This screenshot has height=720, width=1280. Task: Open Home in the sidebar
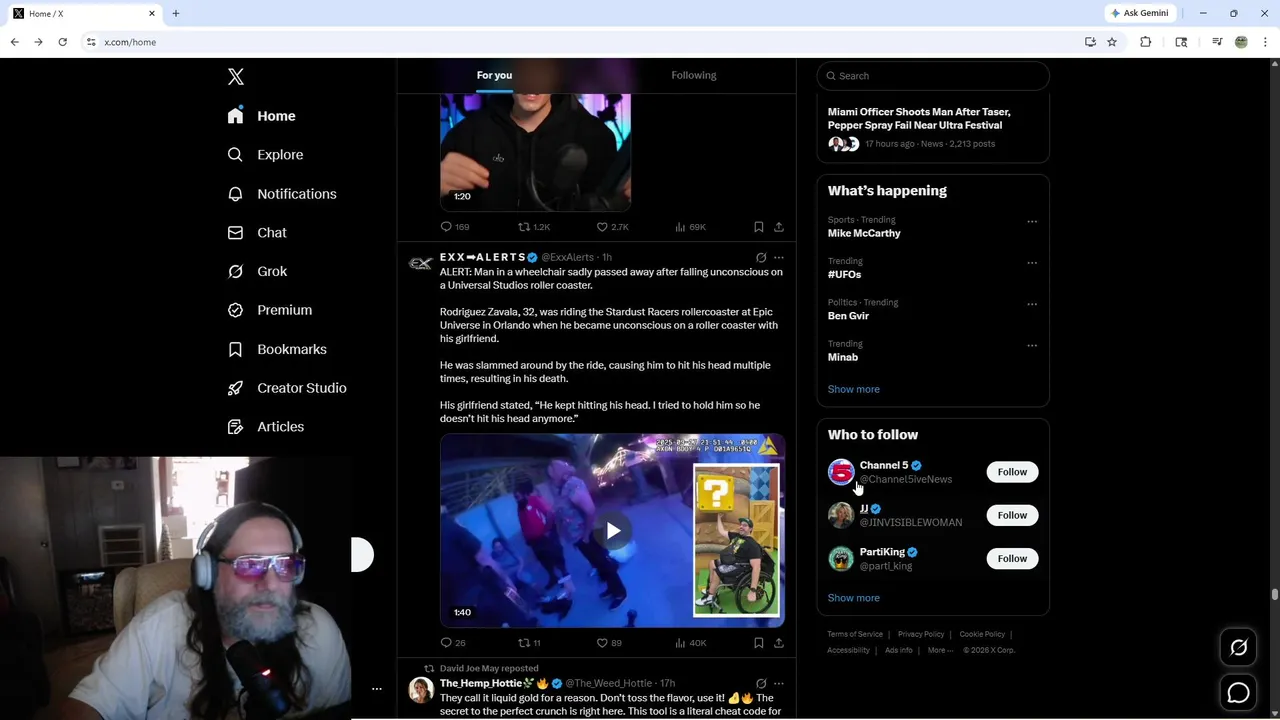(261, 116)
